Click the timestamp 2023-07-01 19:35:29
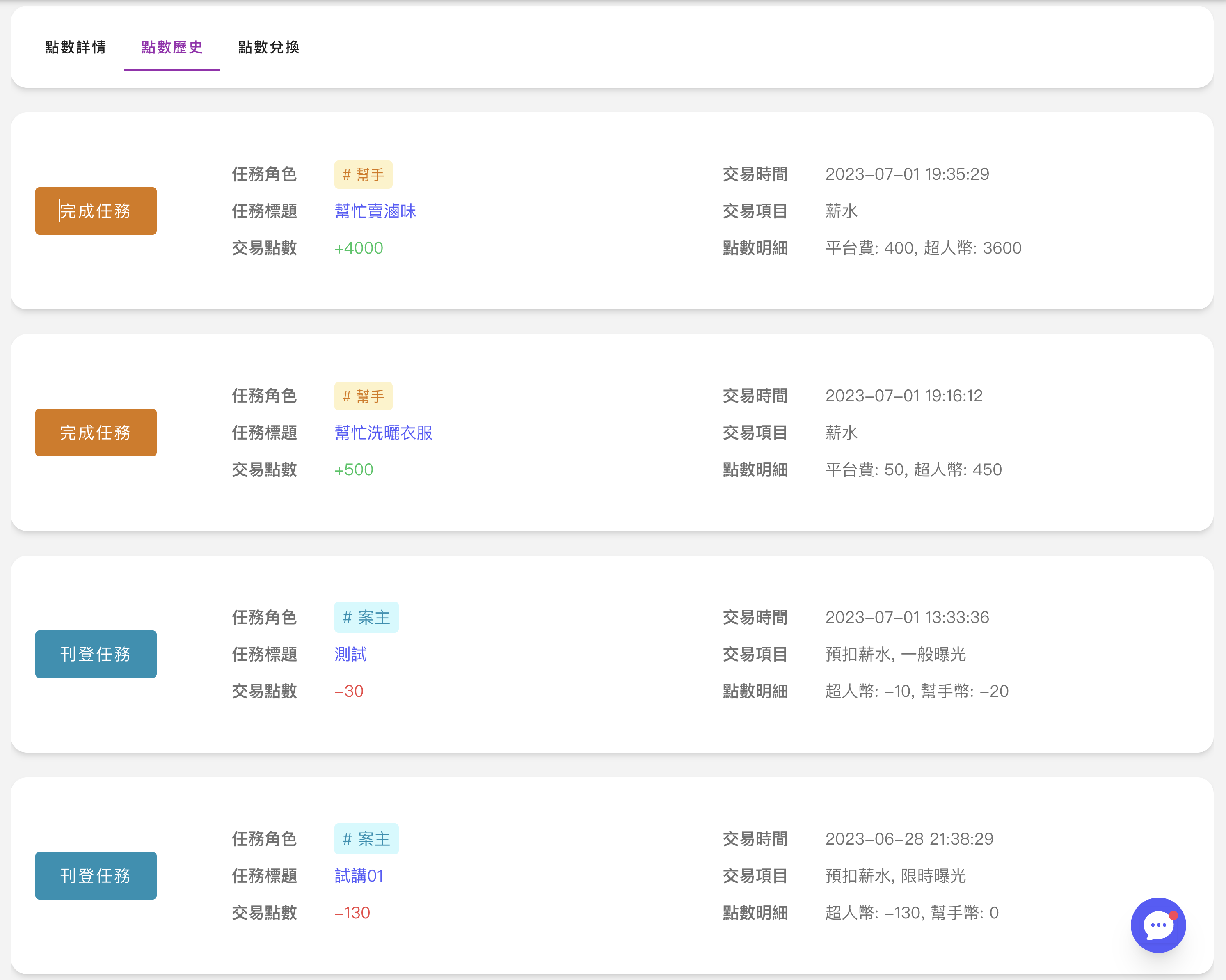 click(x=907, y=174)
